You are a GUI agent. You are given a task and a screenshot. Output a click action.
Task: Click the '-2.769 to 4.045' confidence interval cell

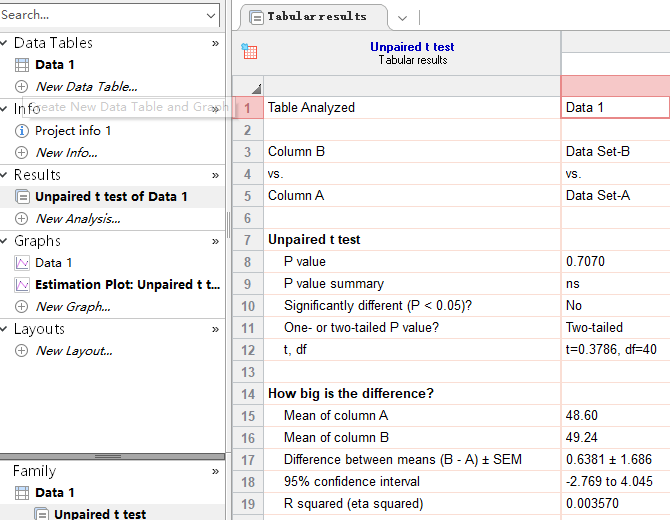(x=616, y=482)
